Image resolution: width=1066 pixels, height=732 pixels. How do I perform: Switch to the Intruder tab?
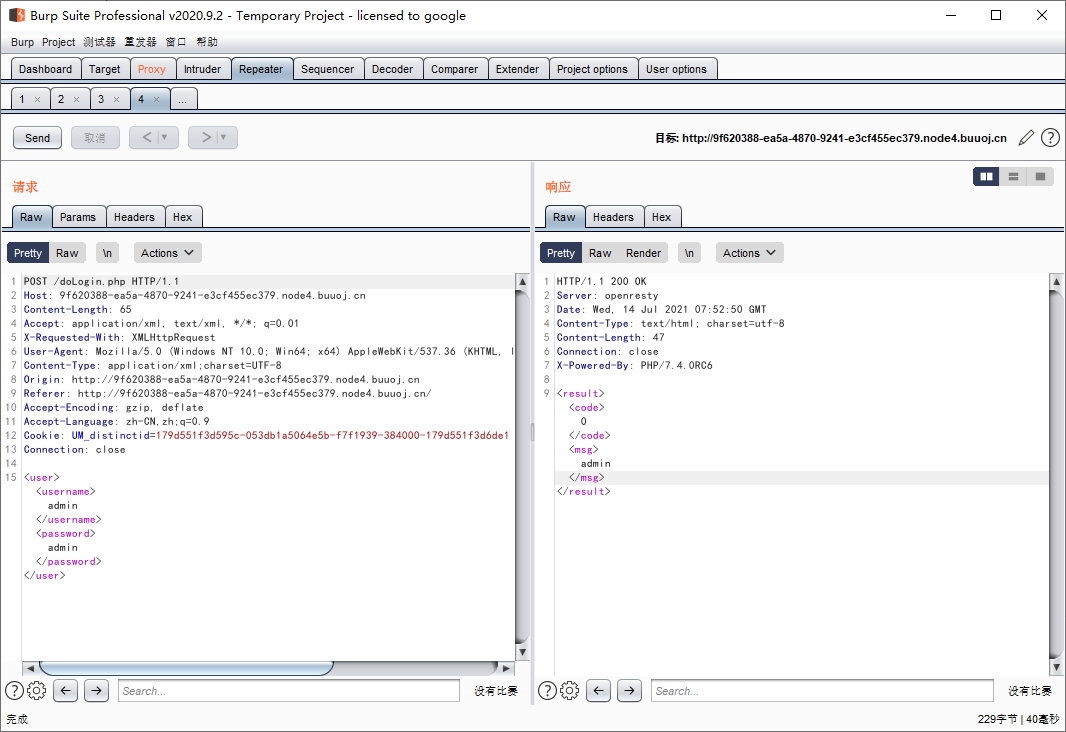(203, 69)
